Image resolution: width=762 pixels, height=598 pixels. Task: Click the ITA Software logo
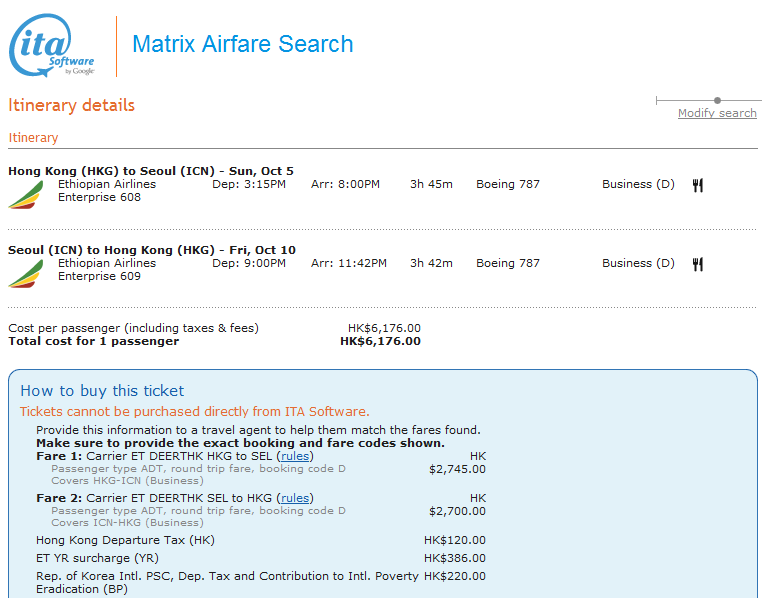(52, 46)
